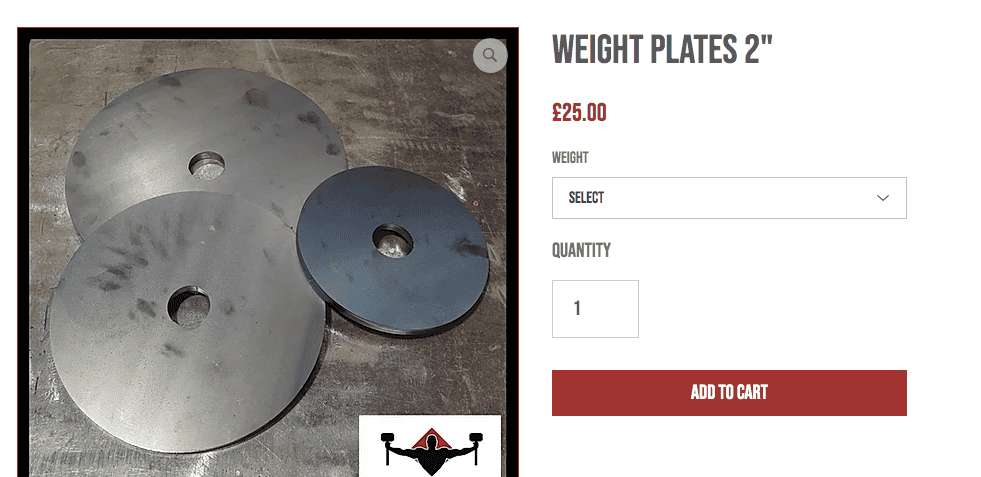Screen dimensions: 981x477
Task: Focus the Quantity input field
Action: coord(595,309)
